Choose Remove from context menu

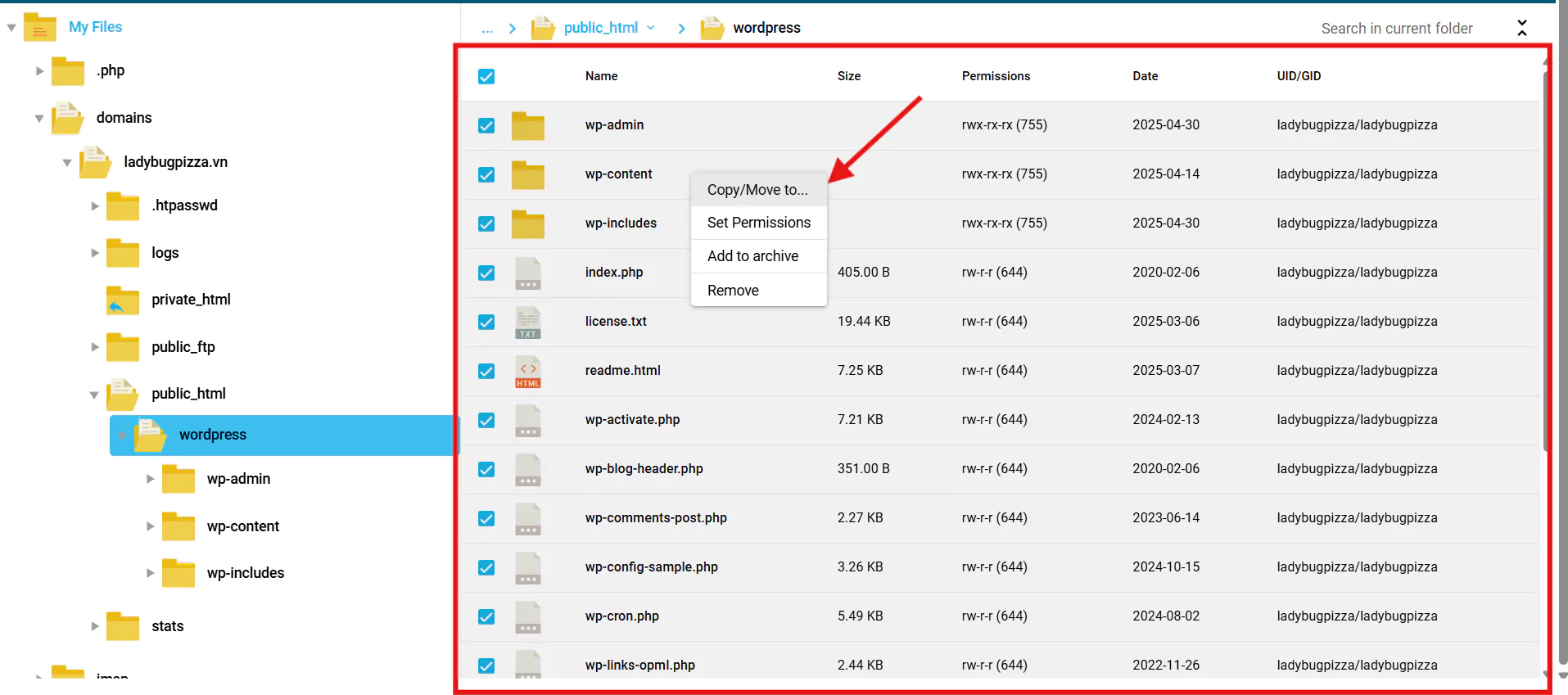pos(759,291)
